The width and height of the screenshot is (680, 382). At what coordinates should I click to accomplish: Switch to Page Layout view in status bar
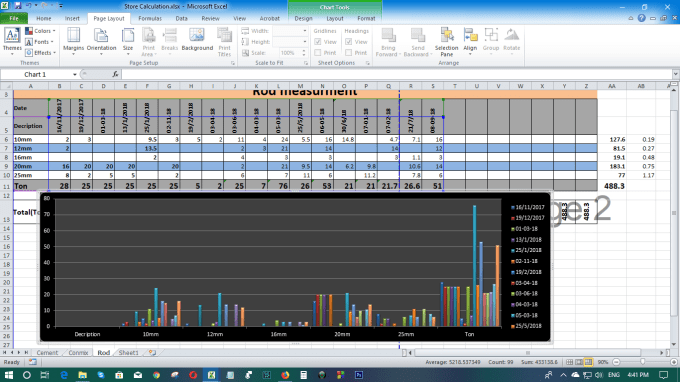579,362
